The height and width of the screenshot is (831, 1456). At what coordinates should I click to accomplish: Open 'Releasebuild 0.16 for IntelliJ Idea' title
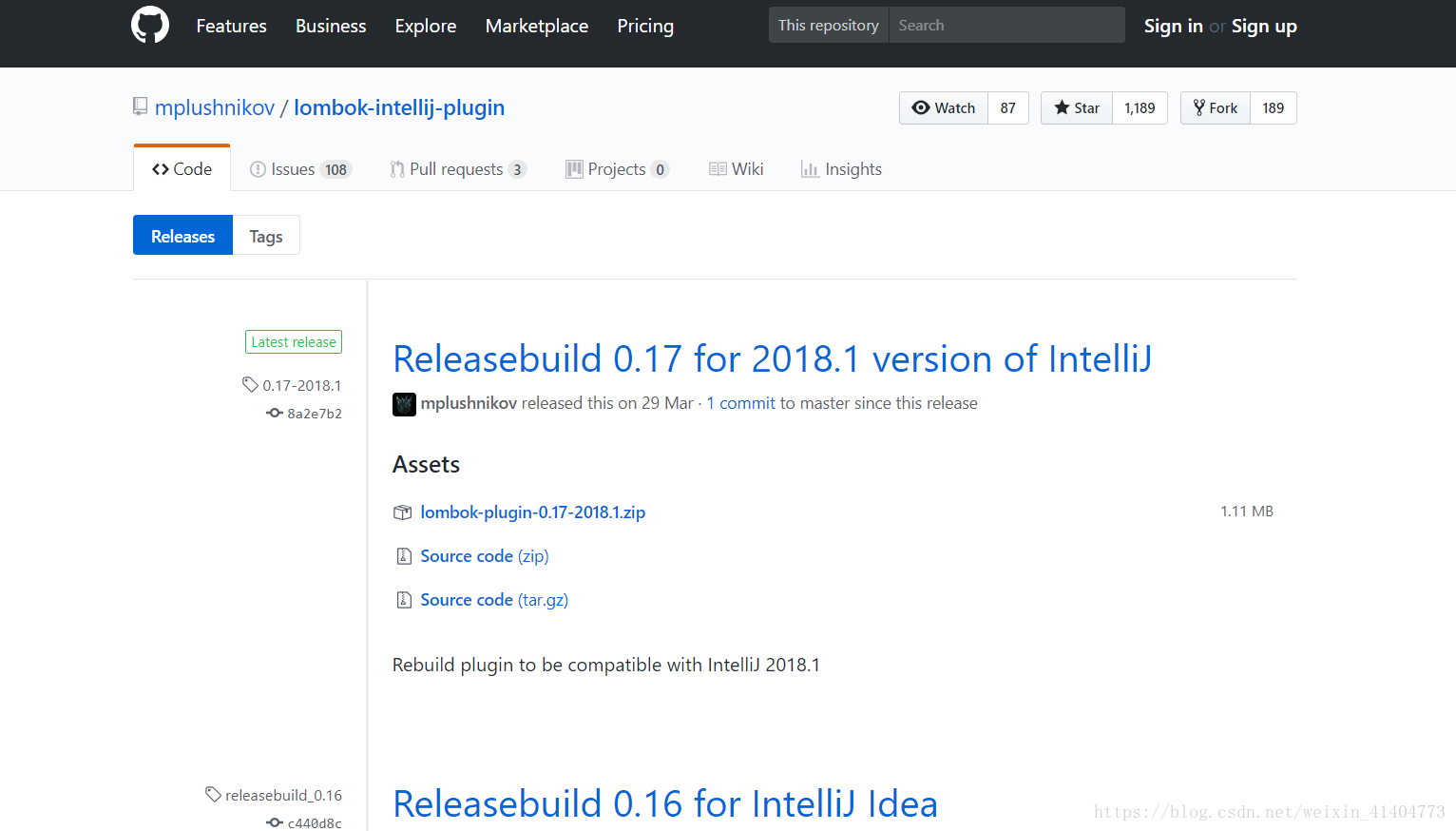pos(665,804)
